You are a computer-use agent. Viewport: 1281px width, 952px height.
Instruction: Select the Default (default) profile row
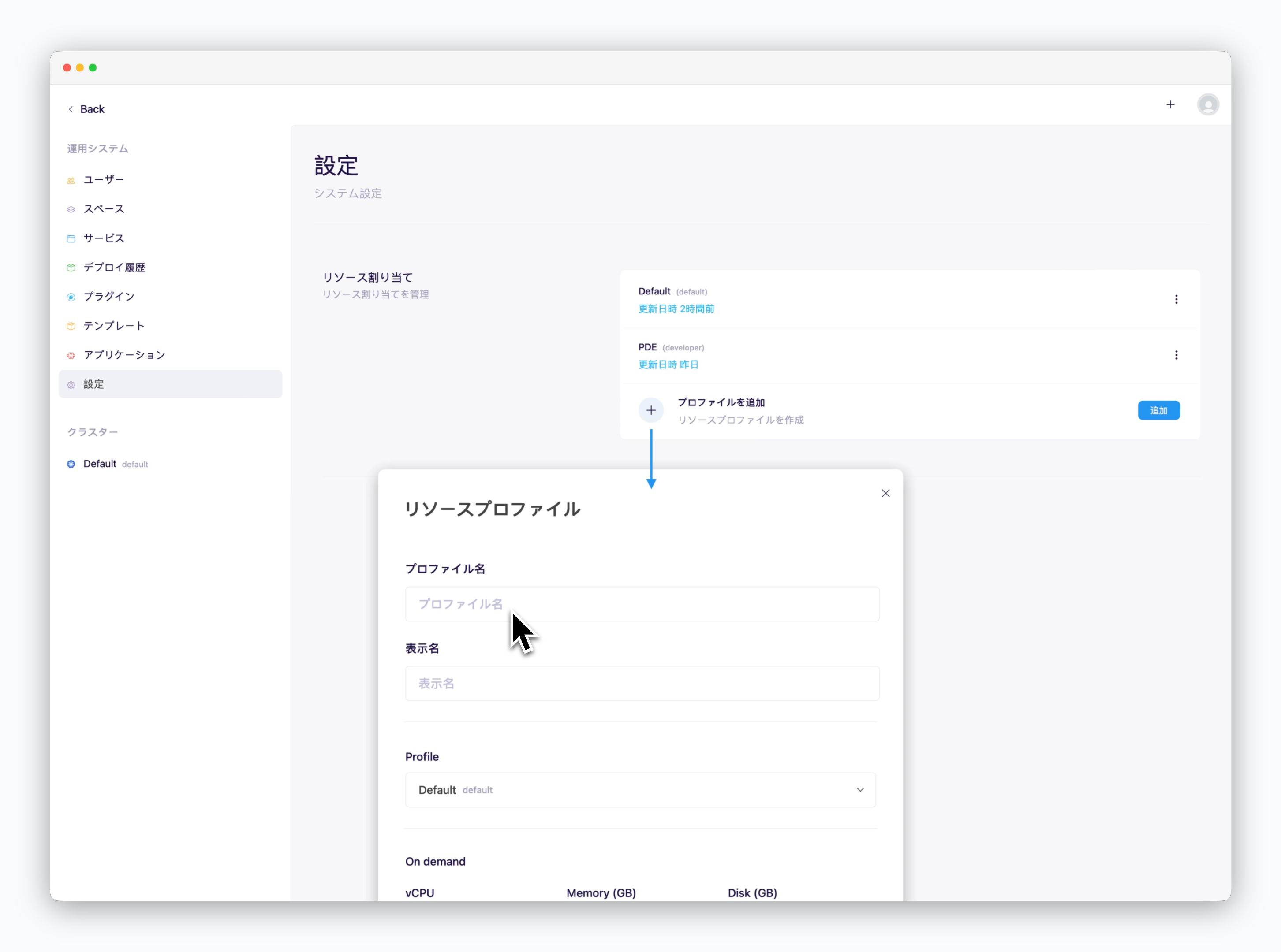click(910, 300)
